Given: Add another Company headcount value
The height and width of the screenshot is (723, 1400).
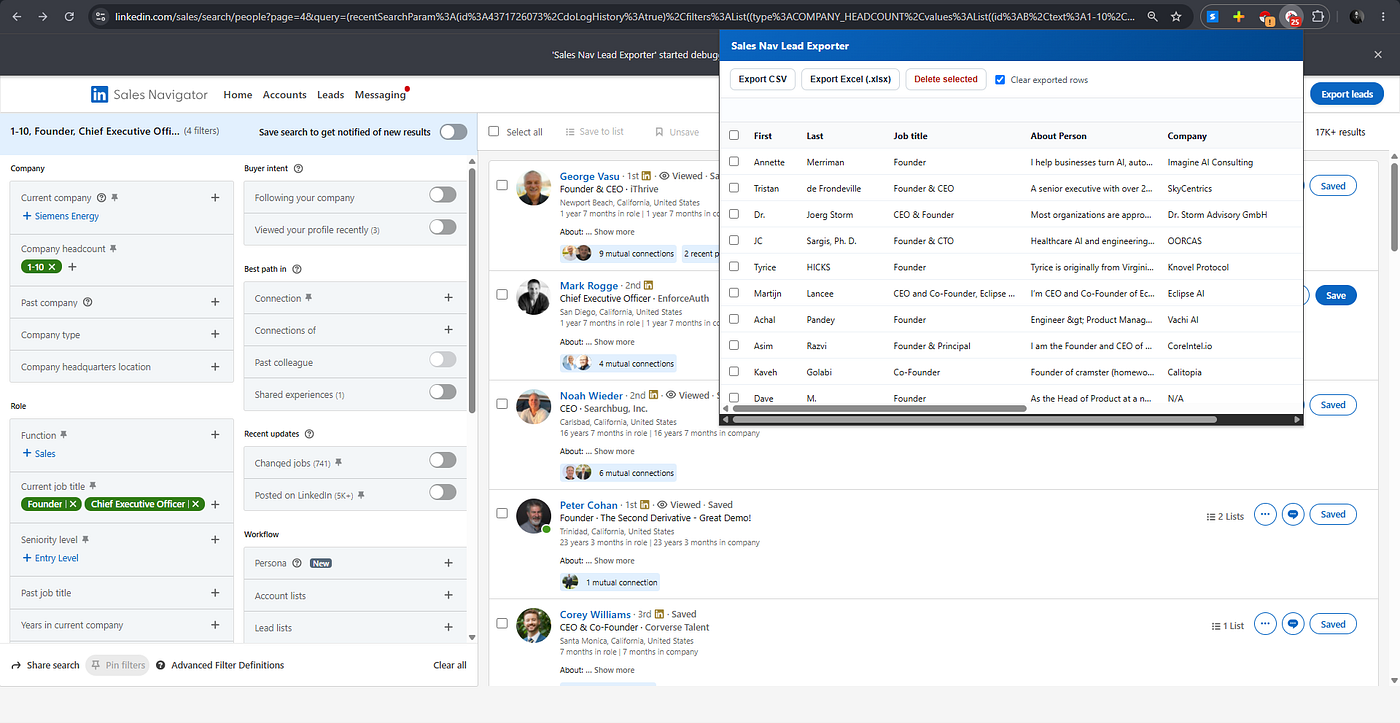Looking at the screenshot, I should pos(72,267).
